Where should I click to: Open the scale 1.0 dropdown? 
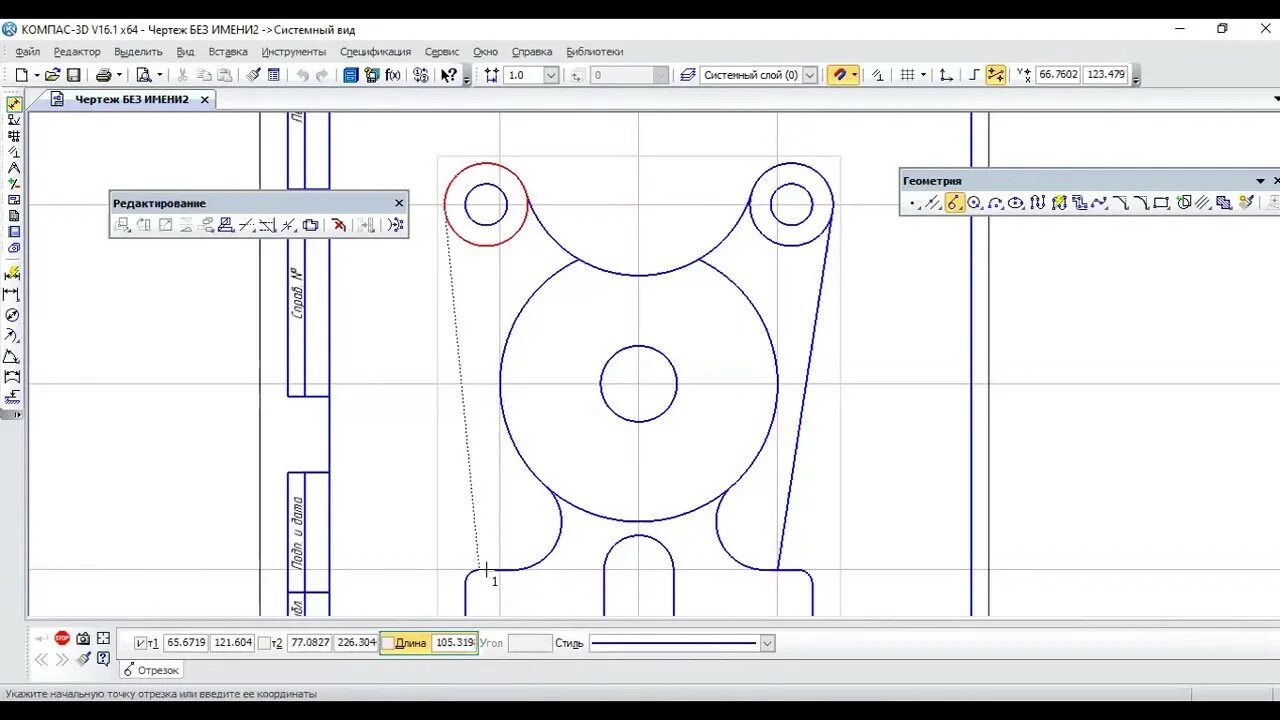click(x=551, y=75)
